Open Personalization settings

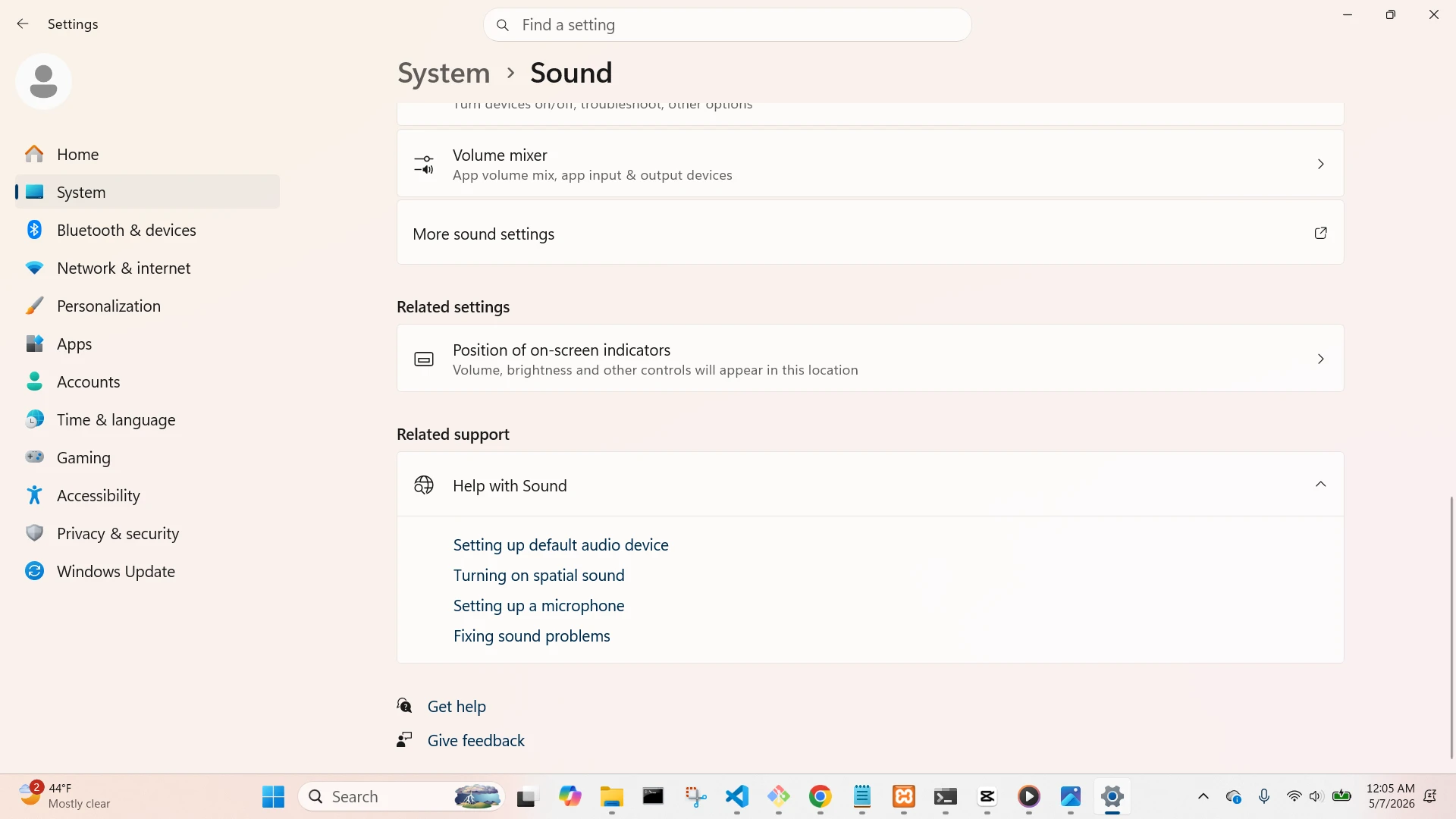(147, 306)
